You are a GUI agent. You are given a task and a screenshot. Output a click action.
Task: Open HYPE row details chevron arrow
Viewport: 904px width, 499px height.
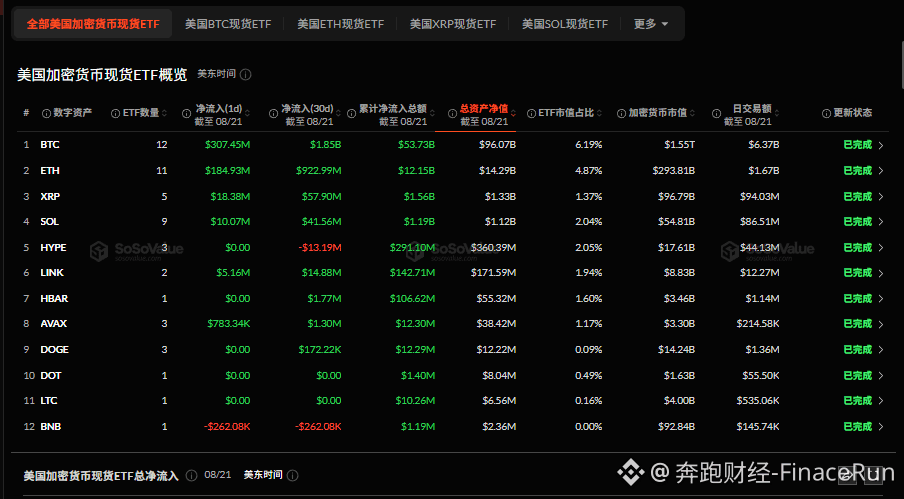click(881, 248)
